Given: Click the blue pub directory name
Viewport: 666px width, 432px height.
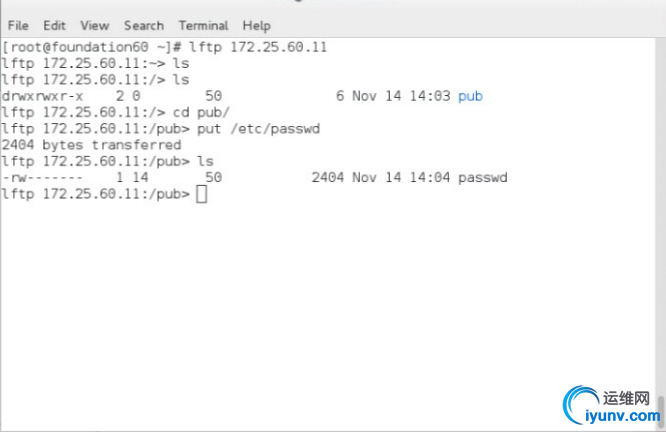Looking at the screenshot, I should pyautogui.click(x=470, y=96).
